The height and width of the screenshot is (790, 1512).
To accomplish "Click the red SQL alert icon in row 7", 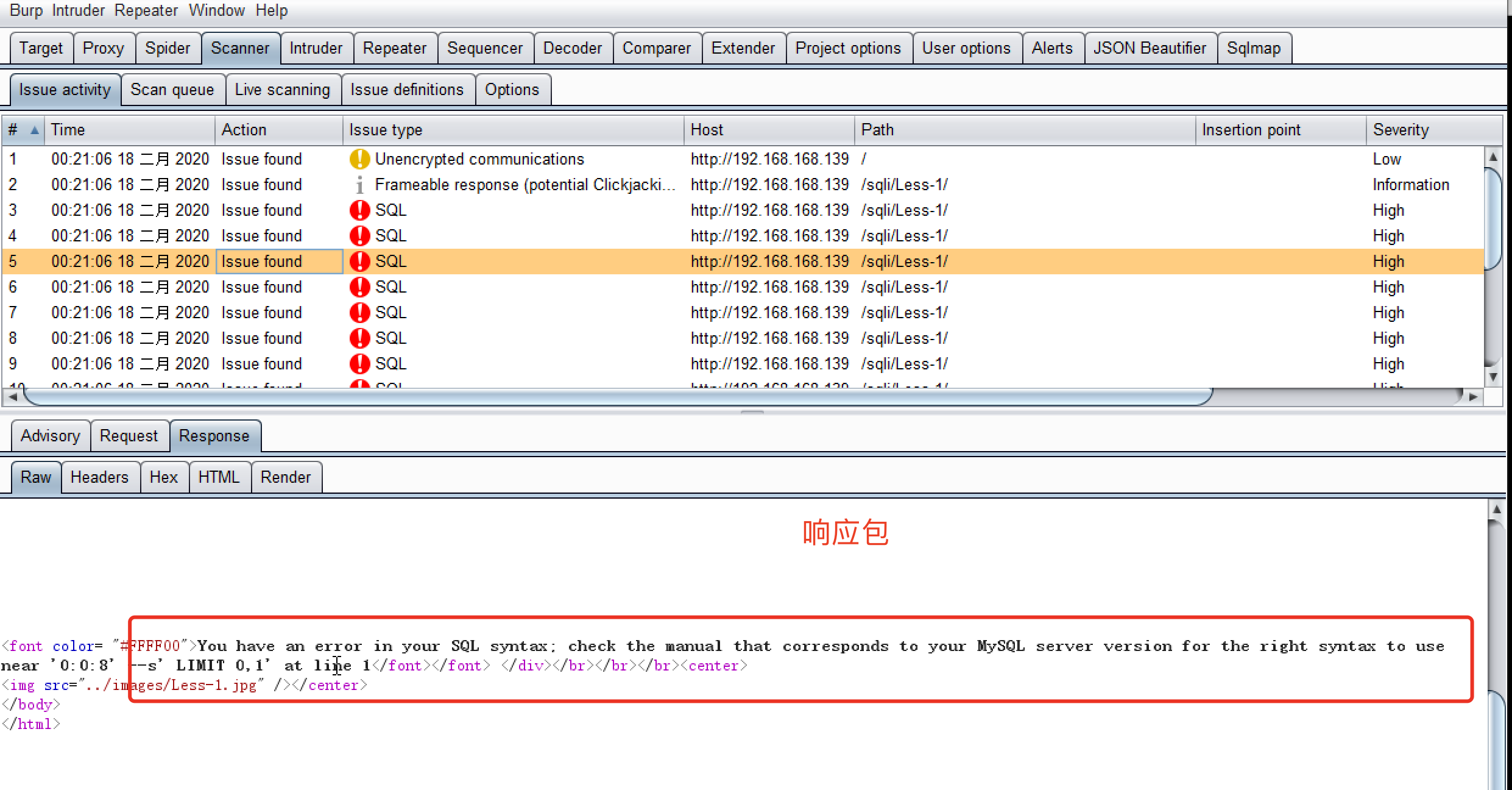I will pyautogui.click(x=359, y=313).
